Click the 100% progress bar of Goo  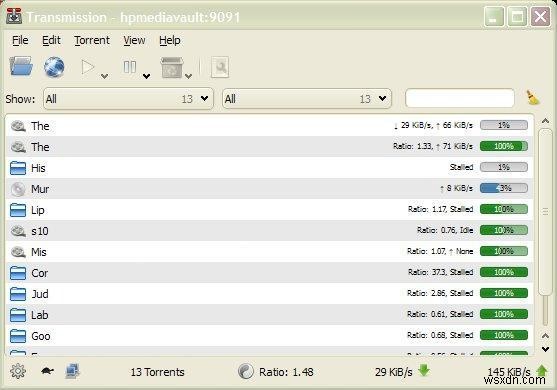click(x=504, y=335)
